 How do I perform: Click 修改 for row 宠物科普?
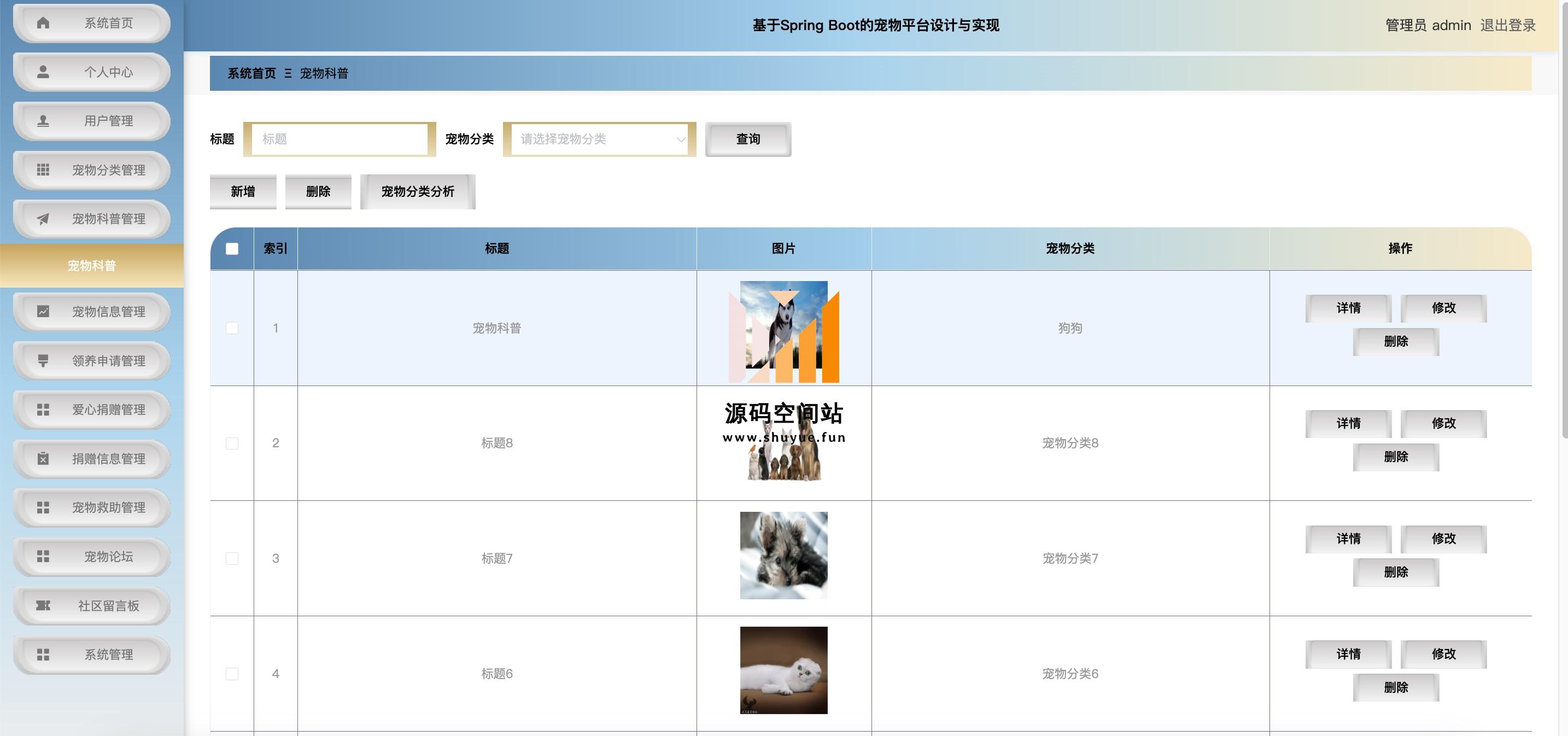pos(1443,308)
